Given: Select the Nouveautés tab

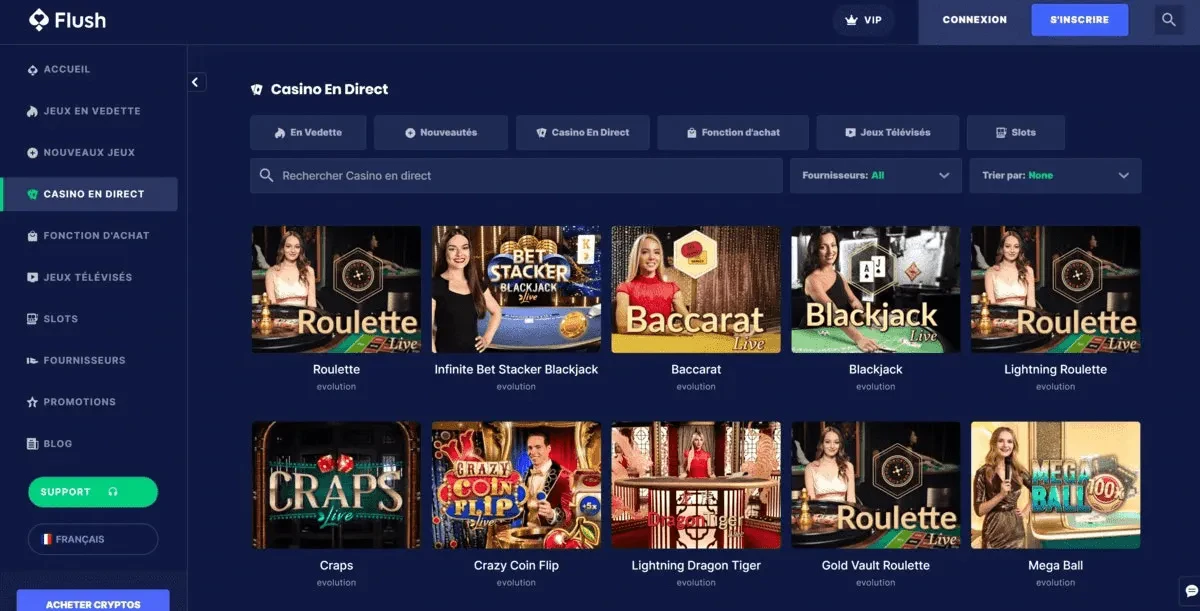Looking at the screenshot, I should pyautogui.click(x=441, y=132).
